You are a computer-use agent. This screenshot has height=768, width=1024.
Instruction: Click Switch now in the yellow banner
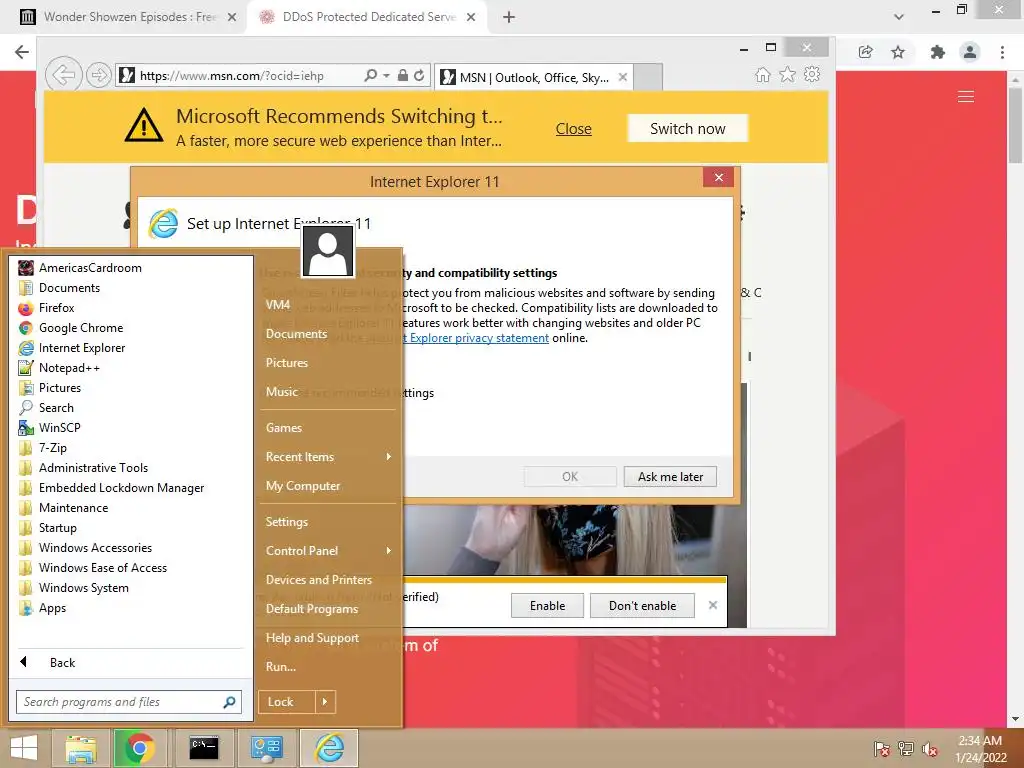click(x=688, y=129)
